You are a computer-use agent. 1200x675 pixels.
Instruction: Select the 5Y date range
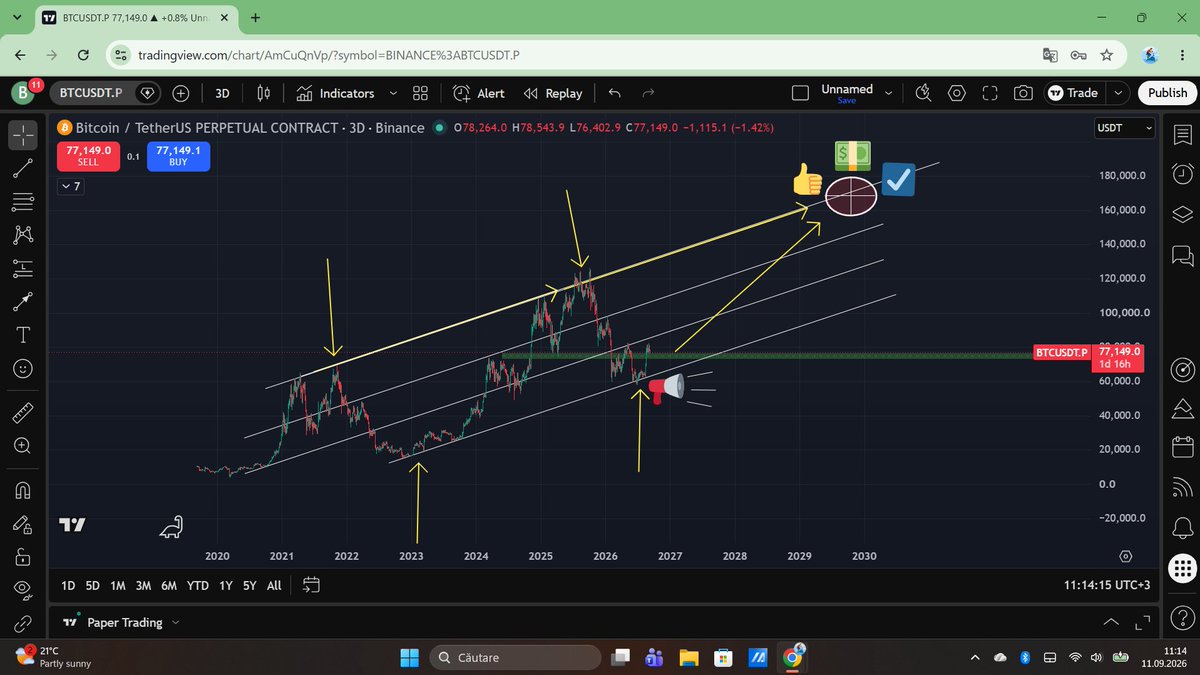pyautogui.click(x=250, y=585)
